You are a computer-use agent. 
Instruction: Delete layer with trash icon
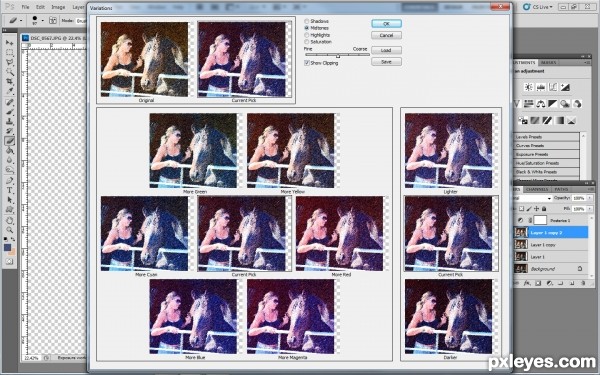click(x=583, y=283)
